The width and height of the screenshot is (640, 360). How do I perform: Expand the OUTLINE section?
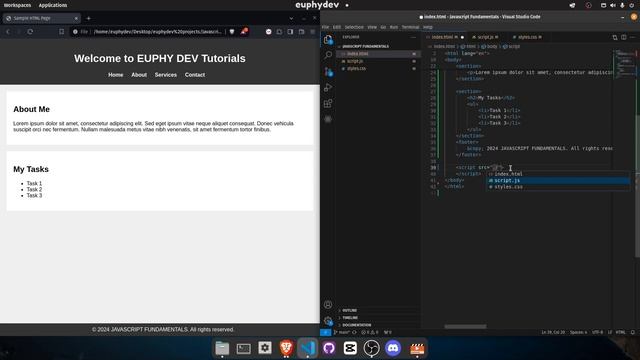[x=378, y=310]
